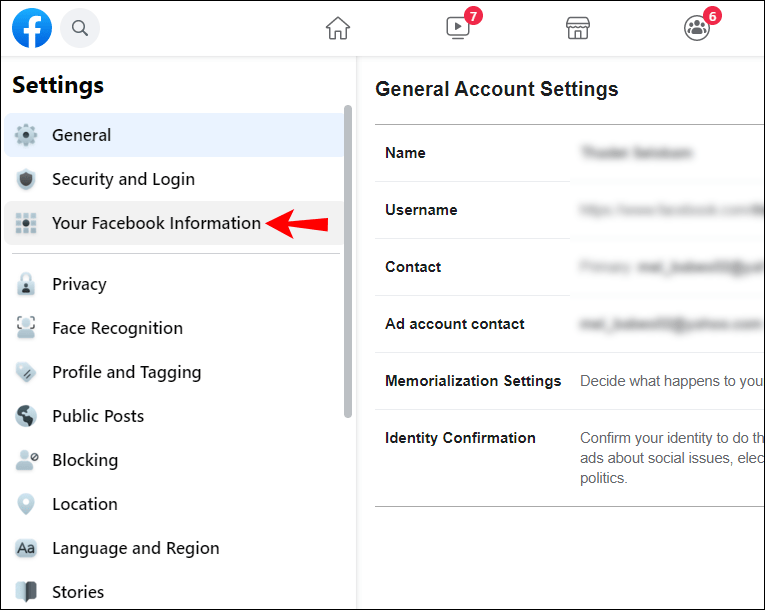The height and width of the screenshot is (610, 765).
Task: Open Security and Login settings
Action: pos(174,179)
